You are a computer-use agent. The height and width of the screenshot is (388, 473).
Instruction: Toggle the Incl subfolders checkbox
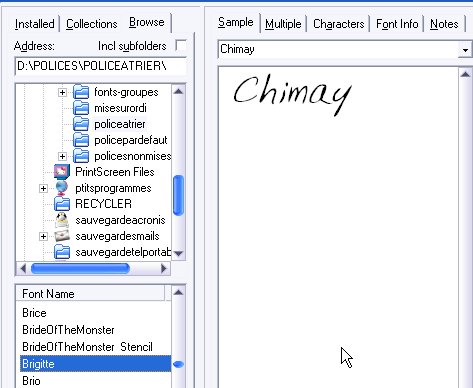181,46
